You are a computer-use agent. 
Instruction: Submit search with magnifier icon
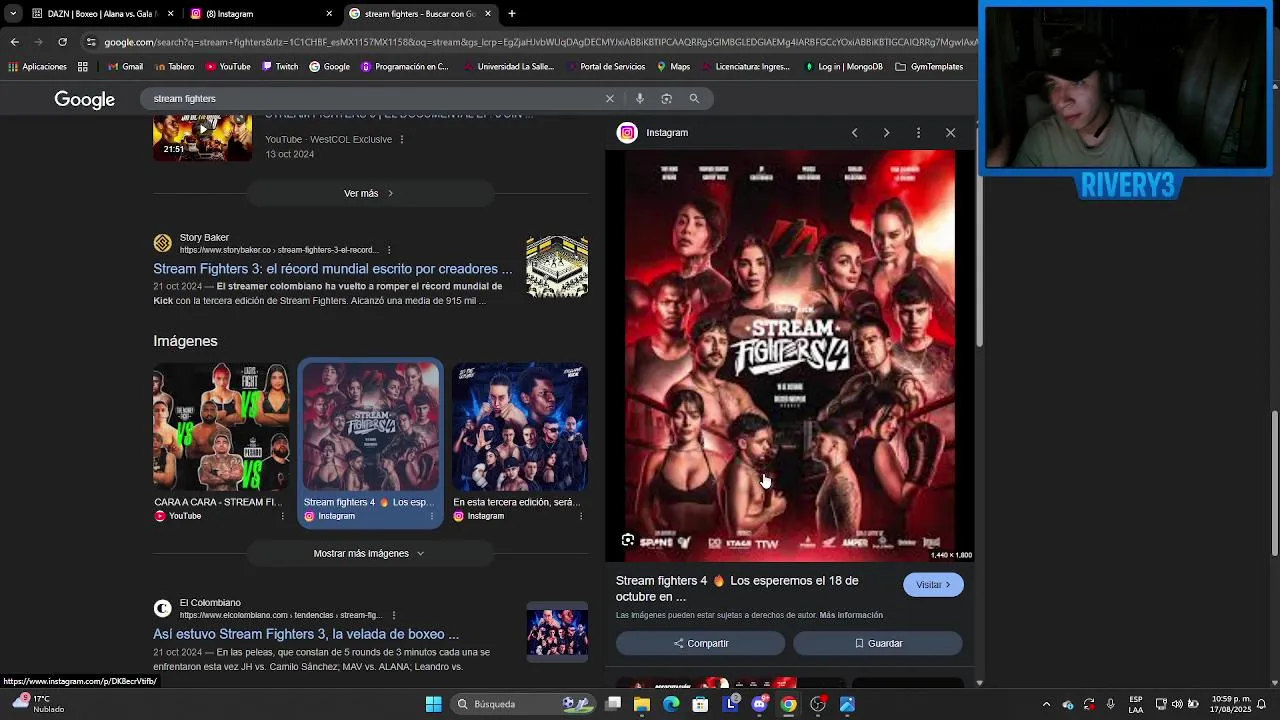click(694, 99)
